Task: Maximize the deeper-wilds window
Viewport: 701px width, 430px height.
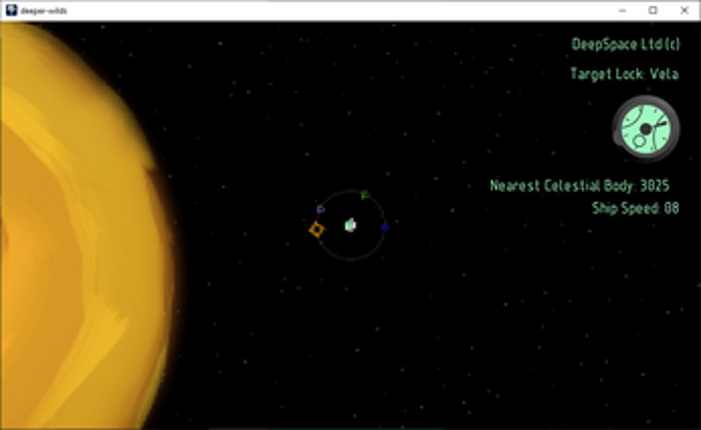Action: tap(653, 10)
